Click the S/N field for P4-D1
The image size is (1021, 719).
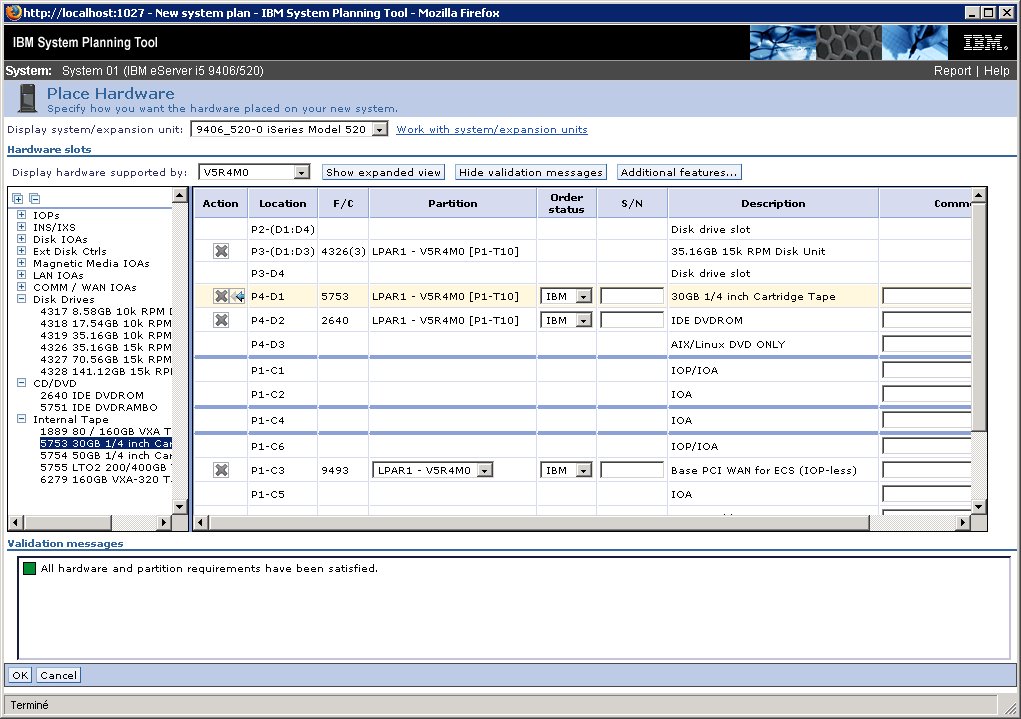coord(632,296)
